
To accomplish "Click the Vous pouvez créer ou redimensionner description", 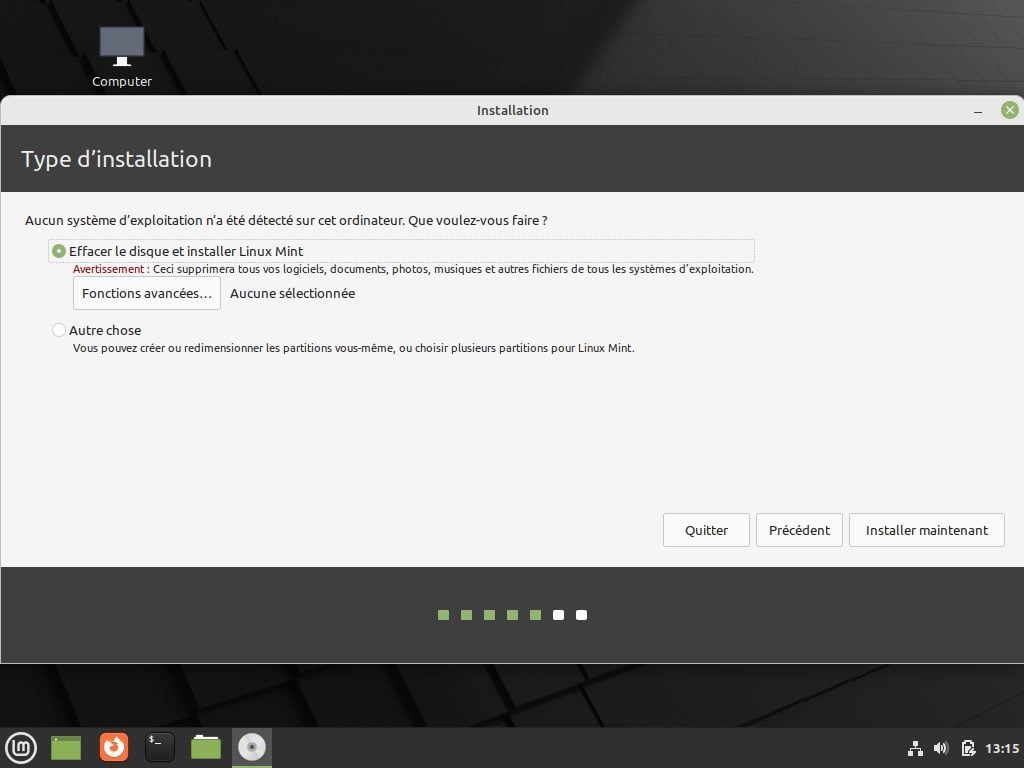I will pos(353,348).
